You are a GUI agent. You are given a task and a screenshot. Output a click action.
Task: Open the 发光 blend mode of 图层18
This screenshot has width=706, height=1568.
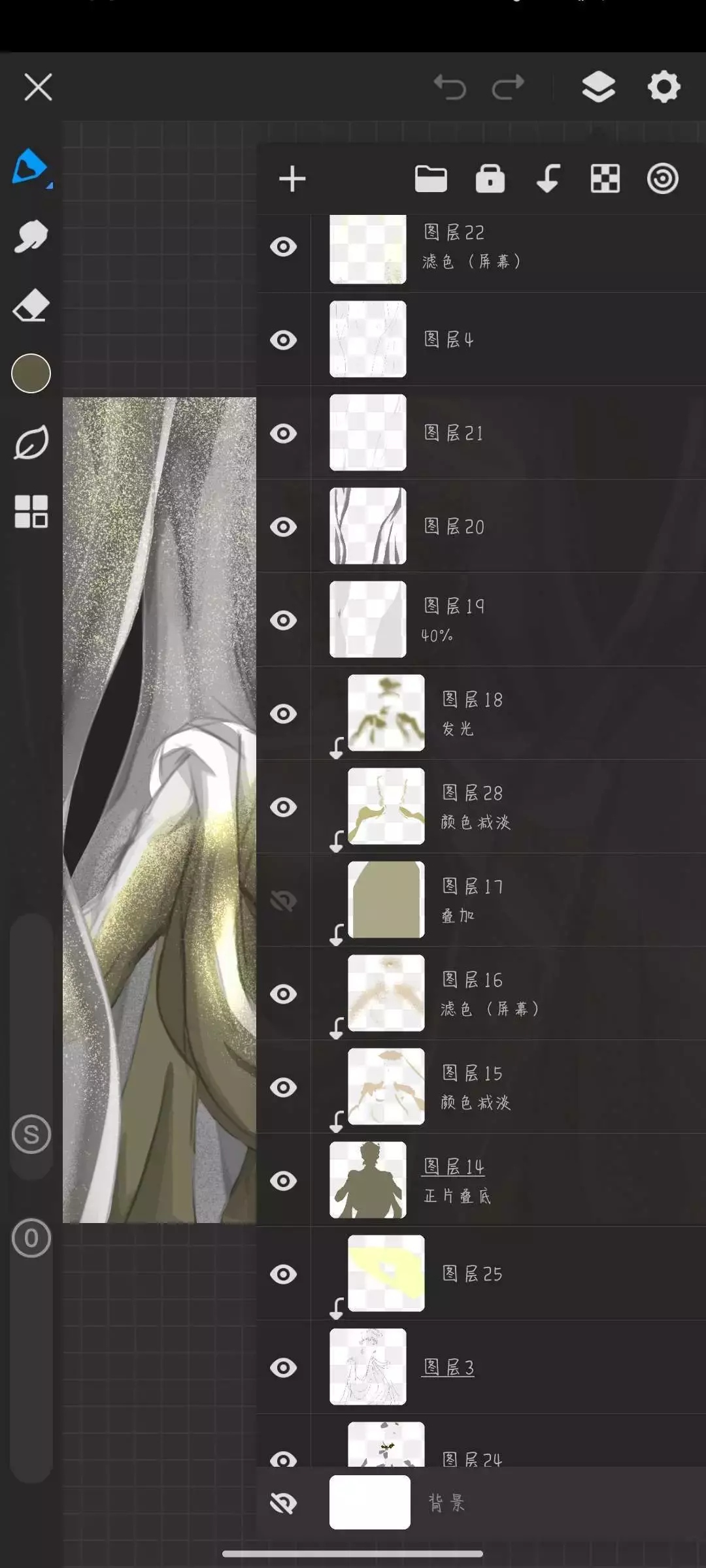tap(458, 728)
